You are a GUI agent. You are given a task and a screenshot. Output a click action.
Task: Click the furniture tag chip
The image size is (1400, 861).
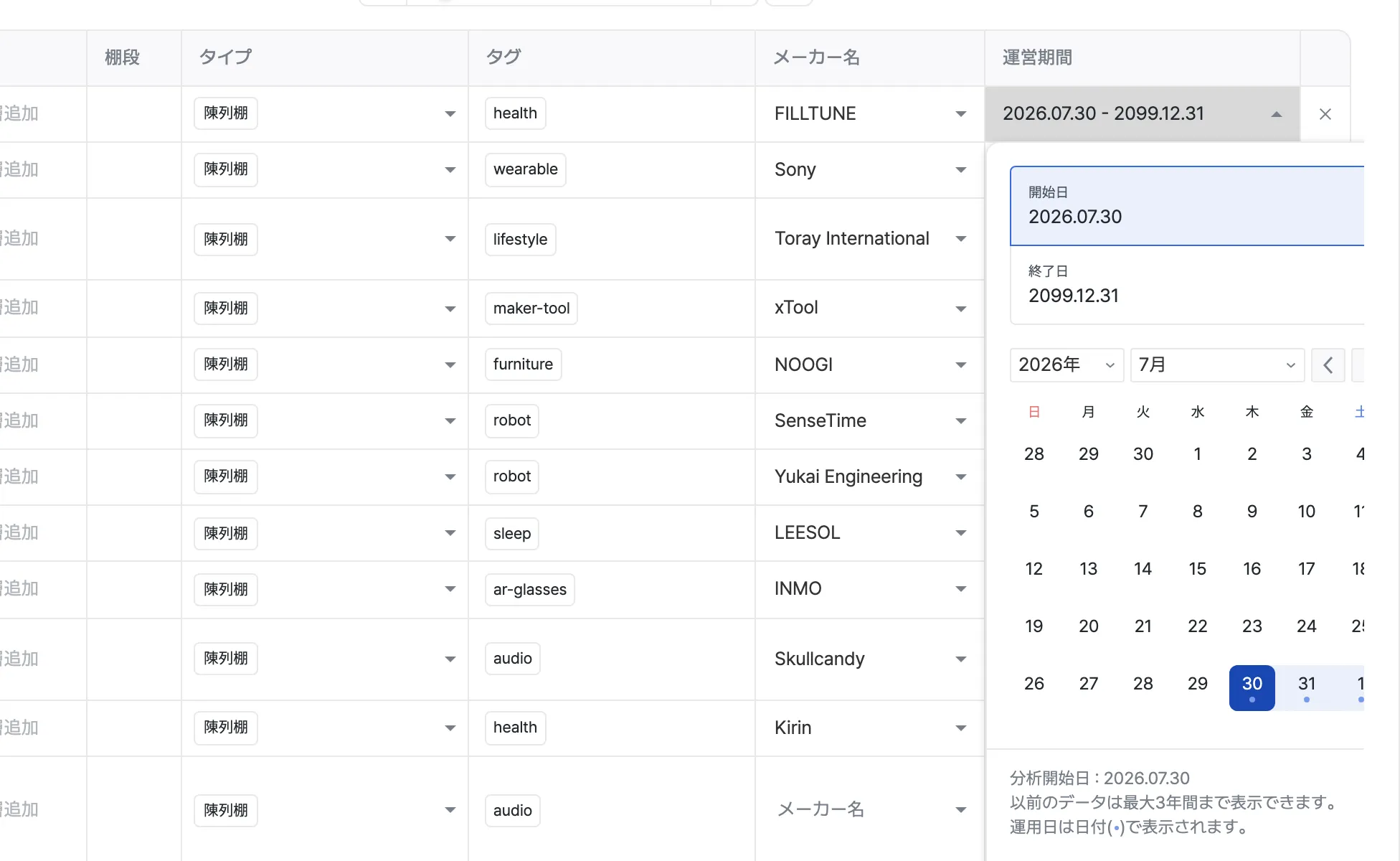coord(524,364)
